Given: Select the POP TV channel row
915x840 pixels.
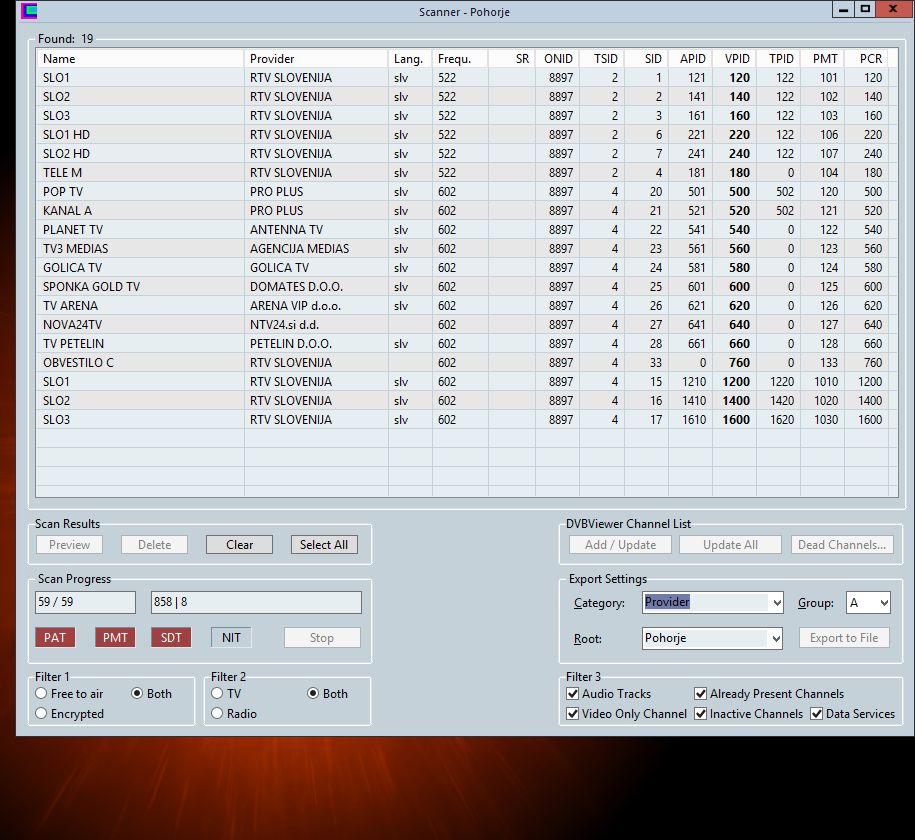Looking at the screenshot, I should point(467,192).
